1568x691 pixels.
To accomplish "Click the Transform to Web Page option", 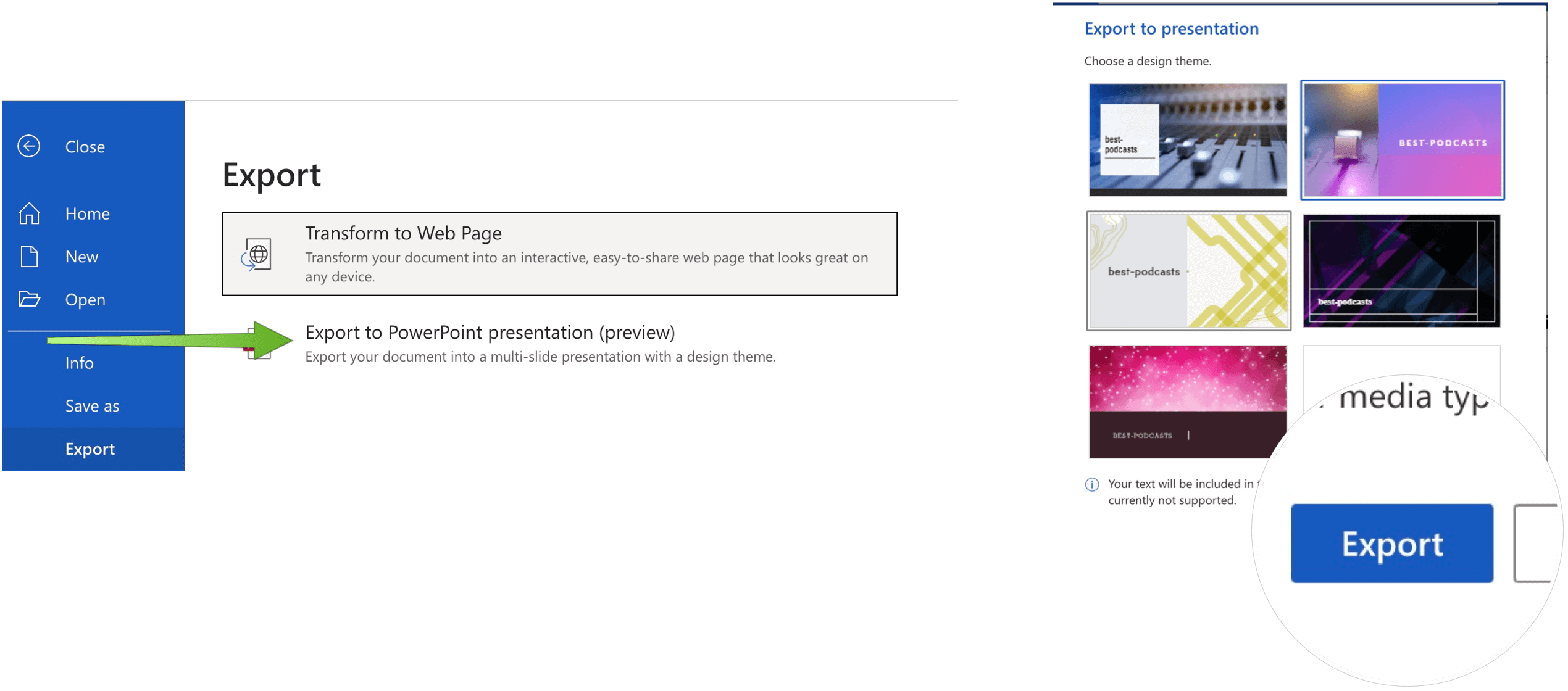I will click(x=559, y=254).
